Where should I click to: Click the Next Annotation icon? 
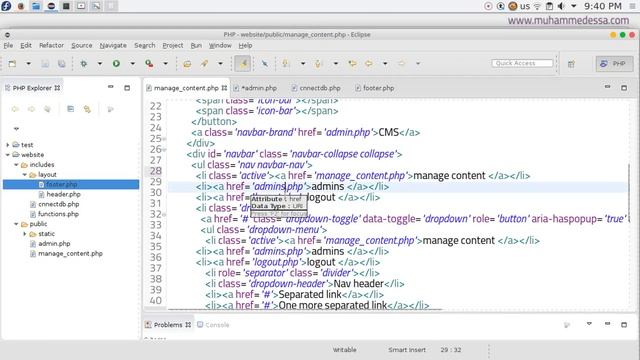point(286,64)
